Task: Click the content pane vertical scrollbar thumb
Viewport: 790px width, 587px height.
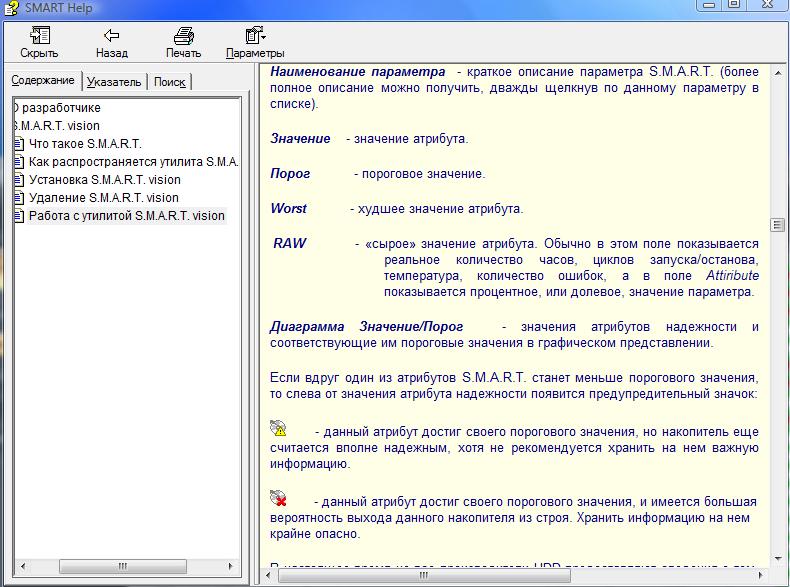Action: click(x=777, y=225)
